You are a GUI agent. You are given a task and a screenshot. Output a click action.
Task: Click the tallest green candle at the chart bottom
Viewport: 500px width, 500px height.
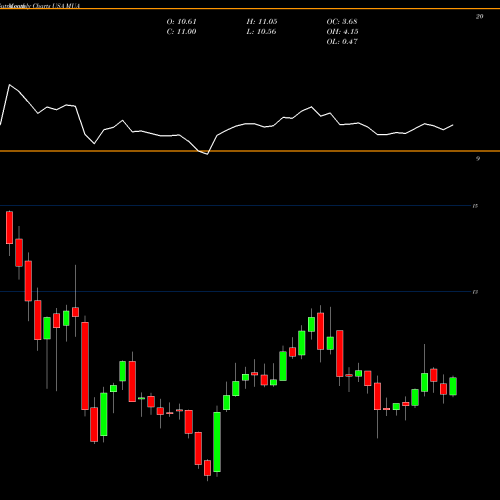pos(217,442)
